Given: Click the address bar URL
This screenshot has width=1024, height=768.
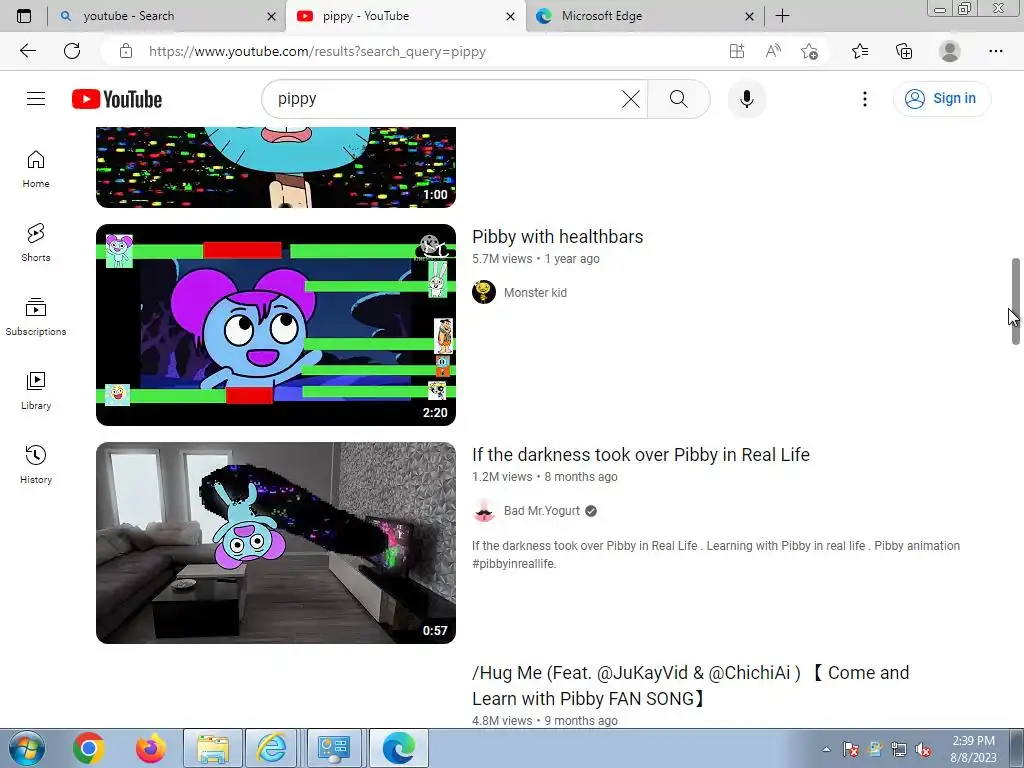Looking at the screenshot, I should click(x=317, y=52).
